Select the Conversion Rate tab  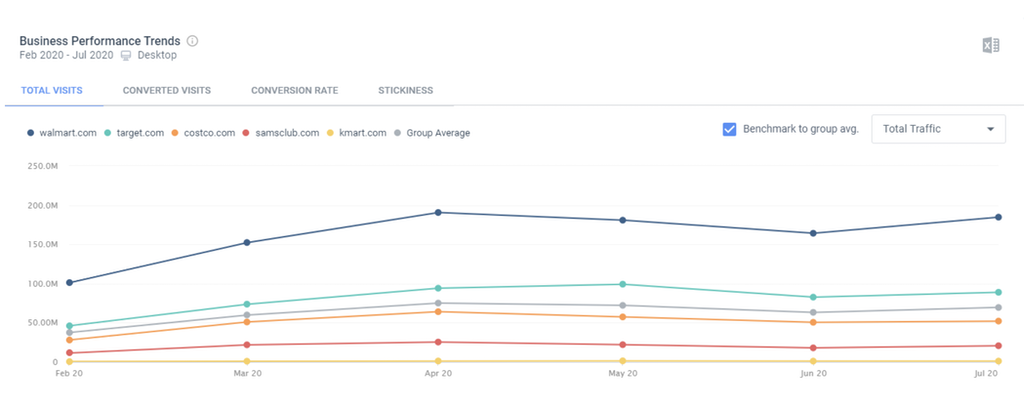pos(294,90)
